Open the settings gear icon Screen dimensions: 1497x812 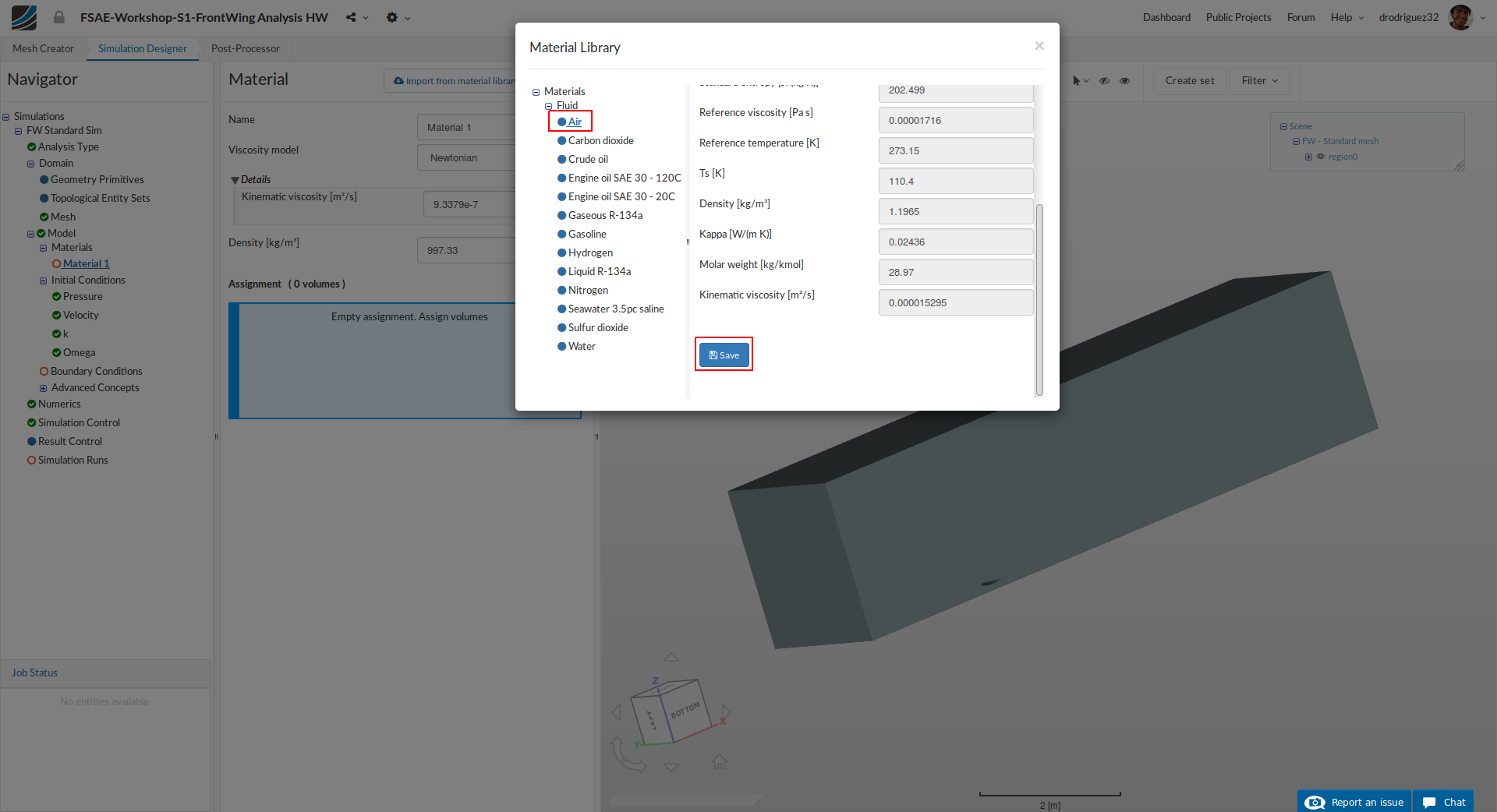coord(392,17)
